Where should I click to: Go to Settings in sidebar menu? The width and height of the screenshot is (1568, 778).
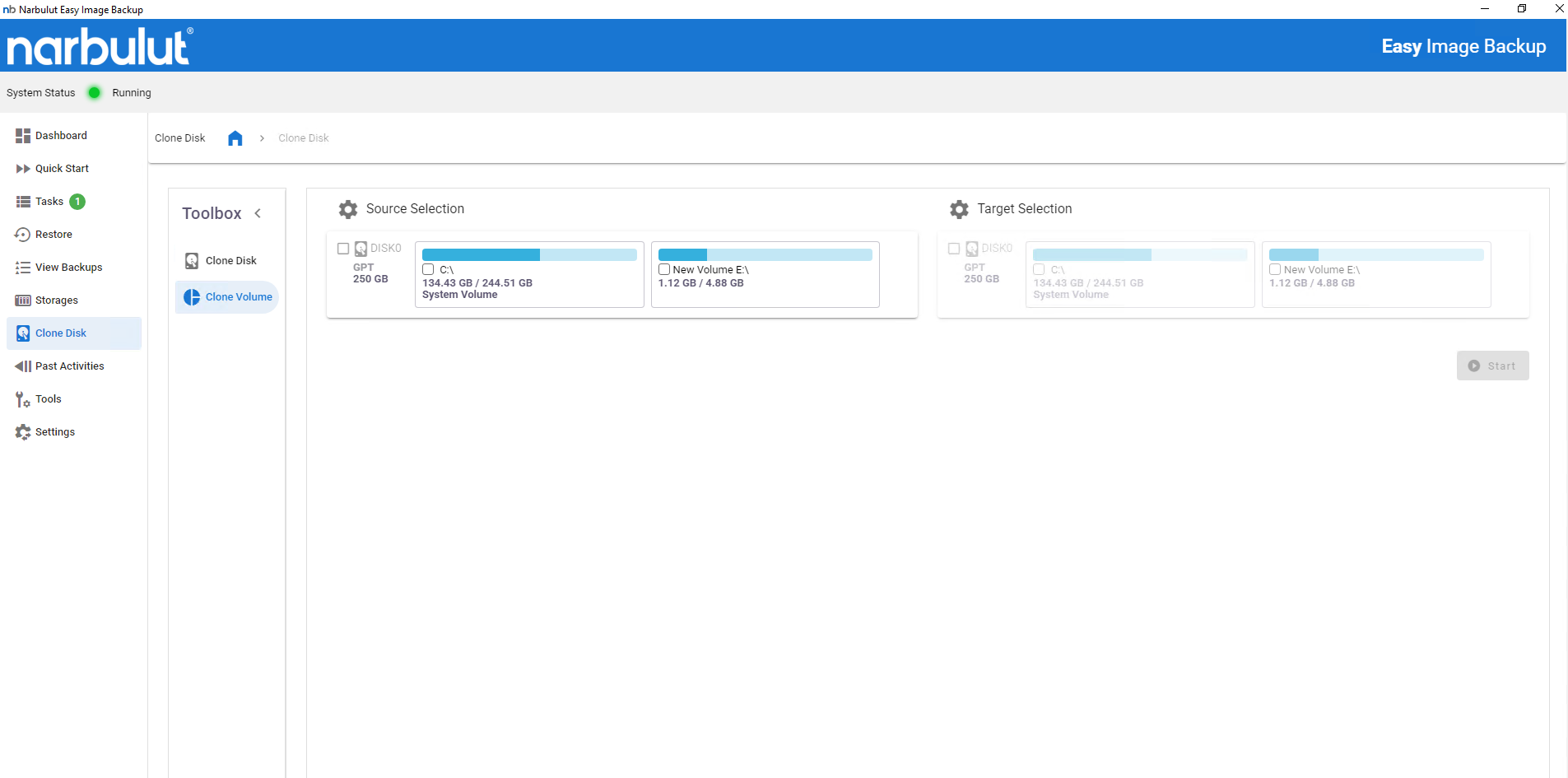[54, 432]
